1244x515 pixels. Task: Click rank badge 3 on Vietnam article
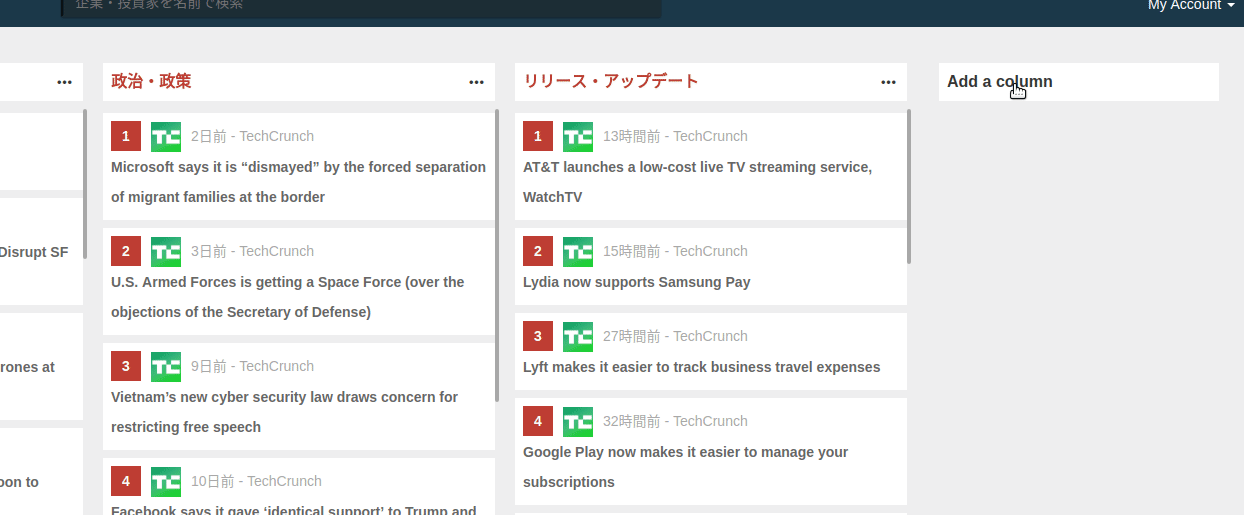126,366
